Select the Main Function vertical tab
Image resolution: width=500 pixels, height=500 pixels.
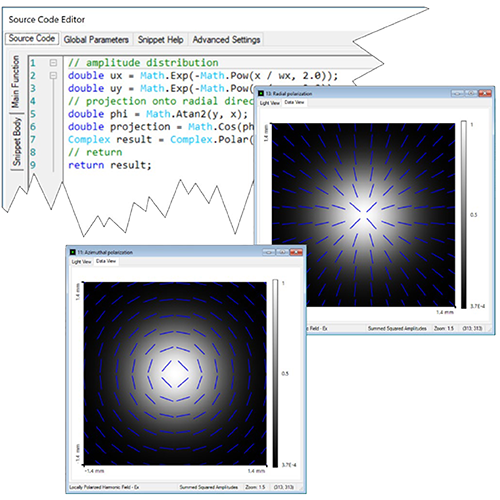(x=16, y=82)
